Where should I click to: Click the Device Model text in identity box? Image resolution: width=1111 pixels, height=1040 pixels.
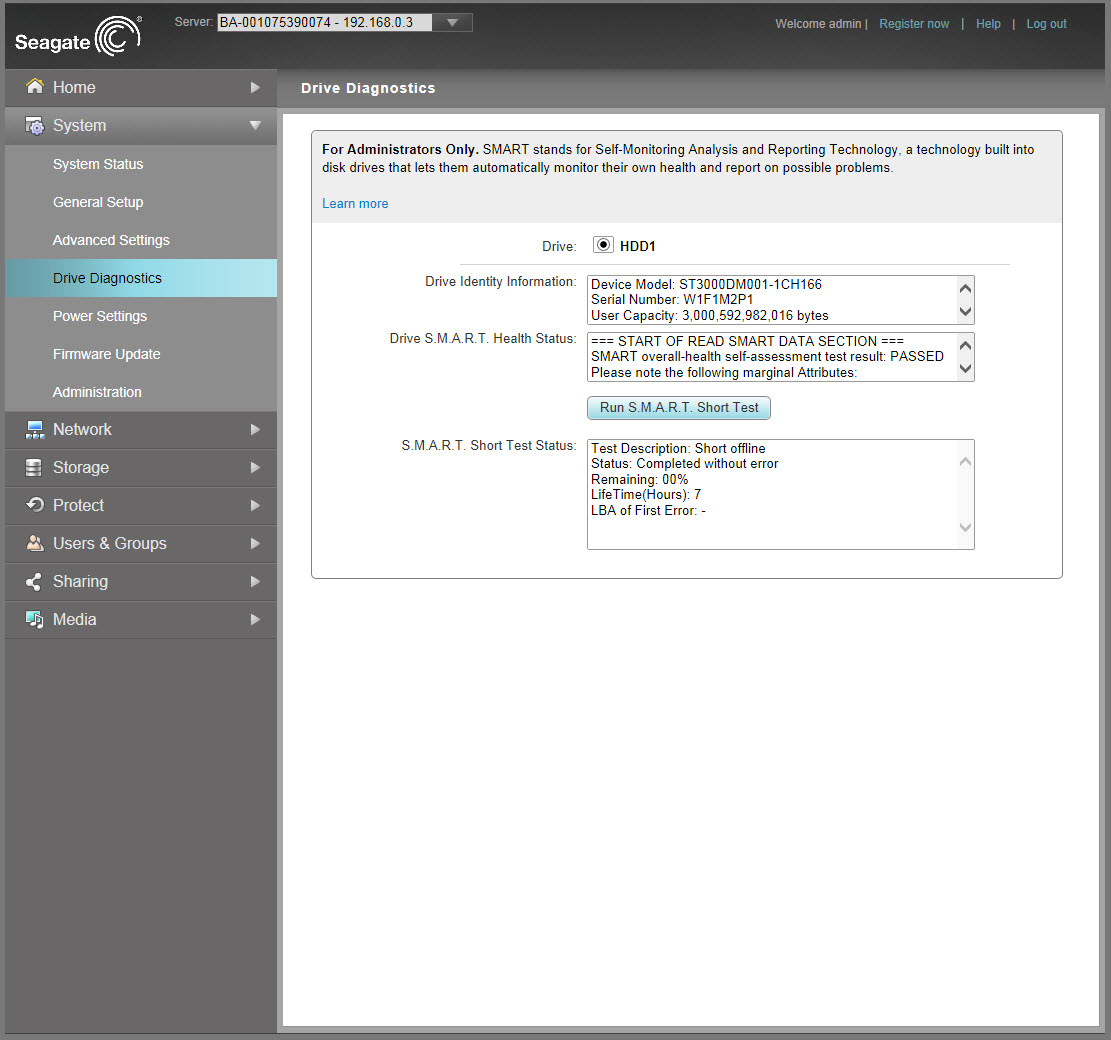click(706, 284)
